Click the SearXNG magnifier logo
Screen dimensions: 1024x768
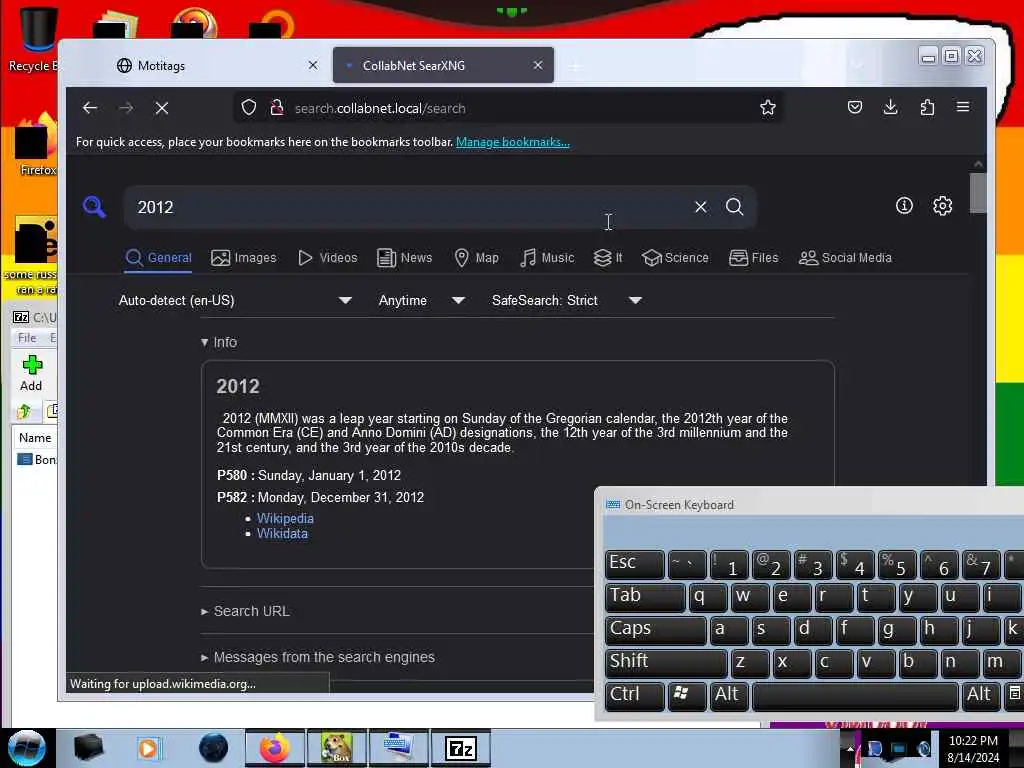[x=94, y=206]
